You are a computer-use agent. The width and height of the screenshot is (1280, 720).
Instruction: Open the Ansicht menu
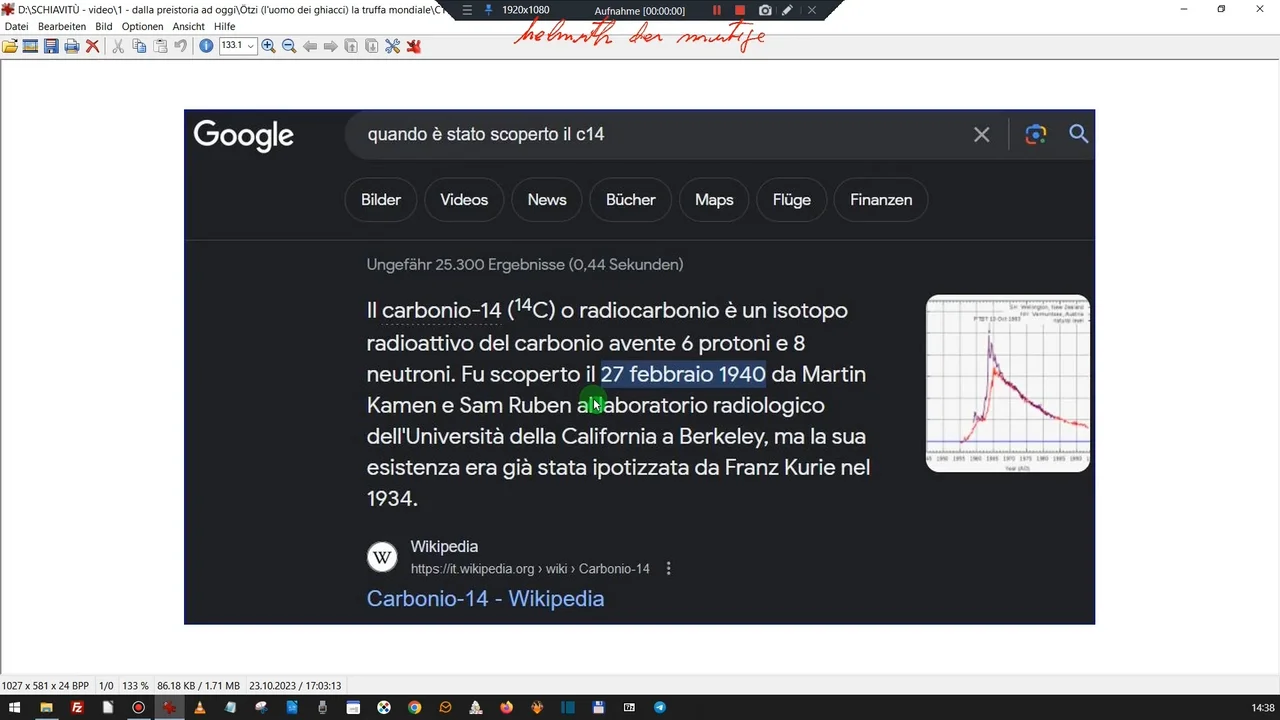[189, 27]
